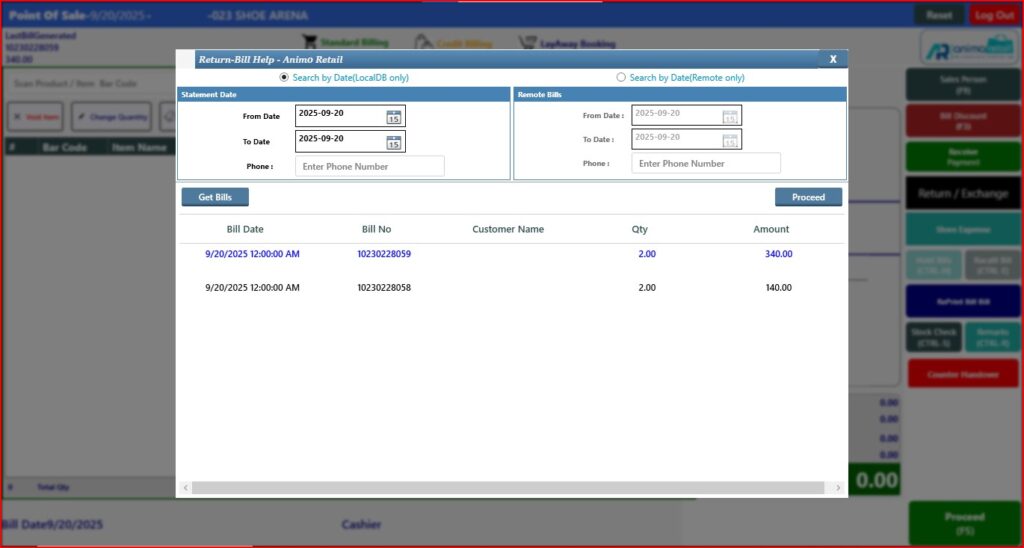This screenshot has height=548, width=1024.
Task: Click the horizontal scrollbar right arrow
Action: pyautogui.click(x=837, y=487)
